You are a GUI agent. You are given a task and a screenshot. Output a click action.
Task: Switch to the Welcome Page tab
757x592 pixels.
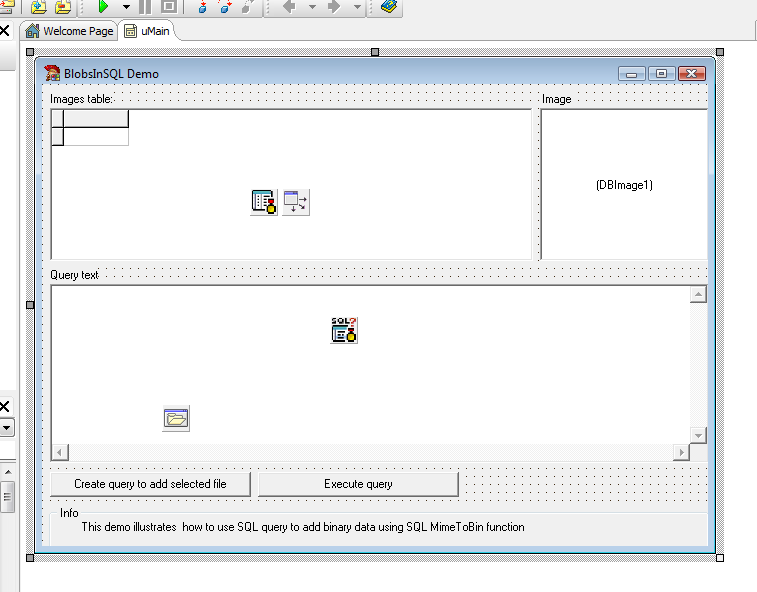69,31
